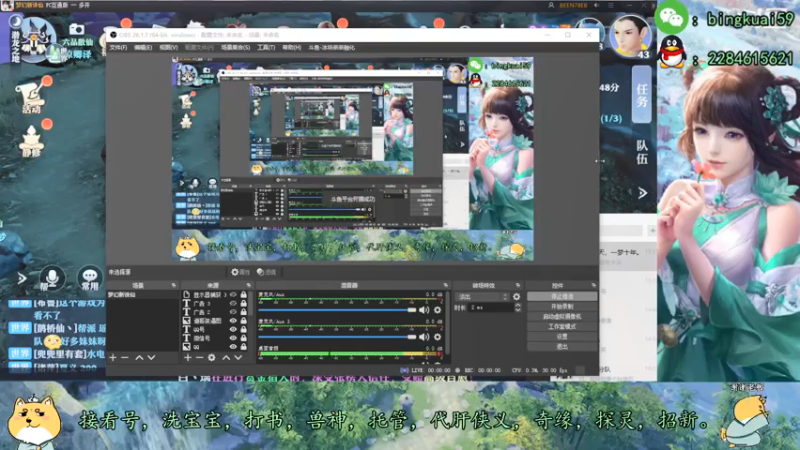Image resolution: width=800 pixels, height=450 pixels.
Task: Toggle visibility of QQ image source
Action: (x=233, y=346)
